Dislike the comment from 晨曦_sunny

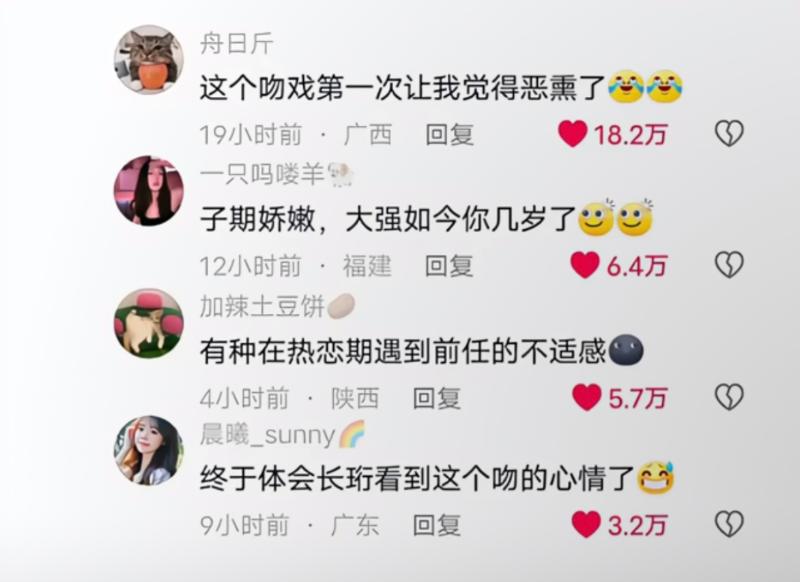click(729, 524)
